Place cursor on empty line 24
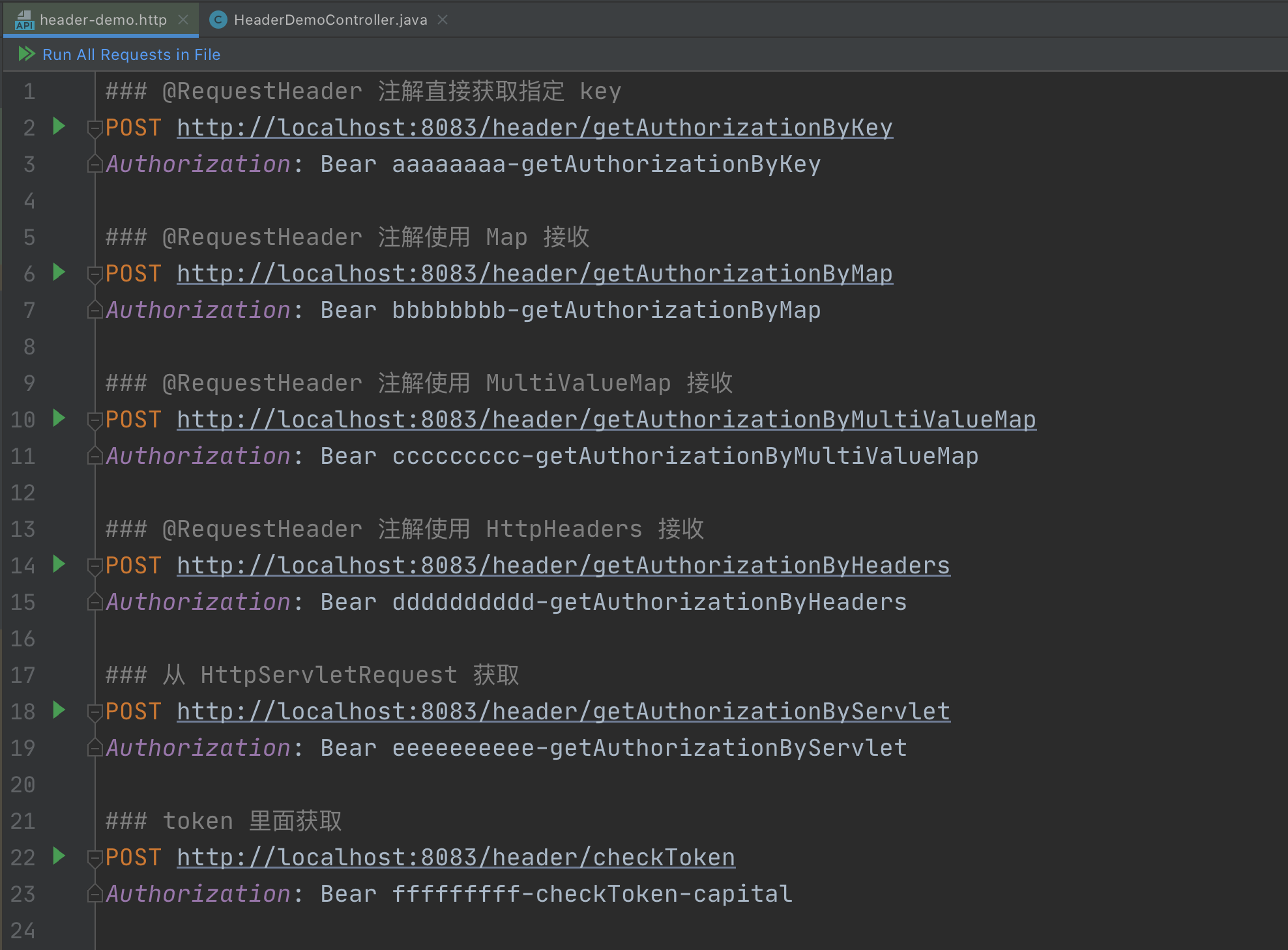This screenshot has width=1288, height=950. pos(391,930)
